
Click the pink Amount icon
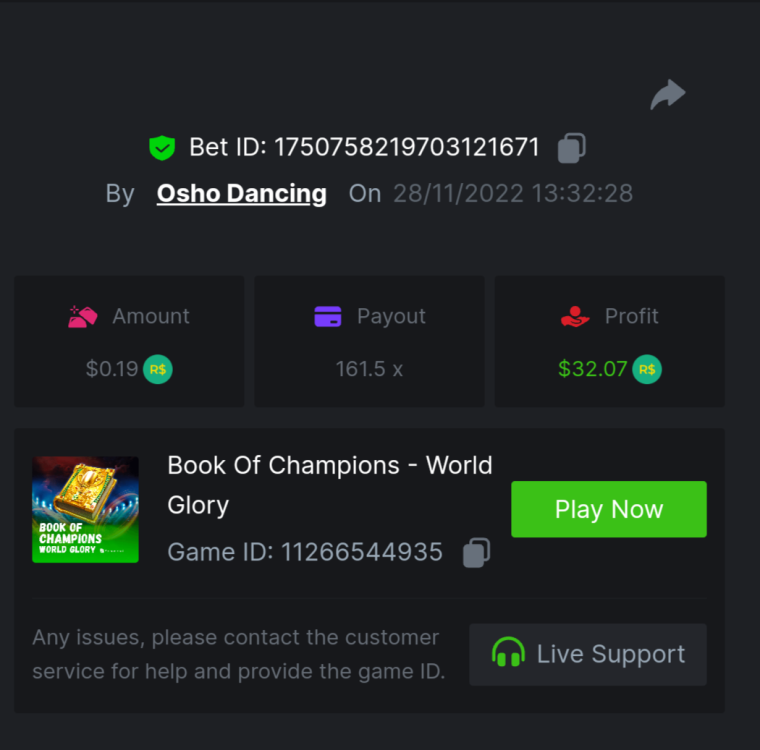coord(82,317)
